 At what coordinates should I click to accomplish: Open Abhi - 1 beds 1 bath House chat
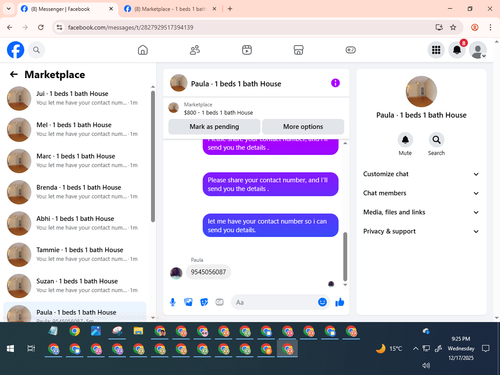[75, 223]
